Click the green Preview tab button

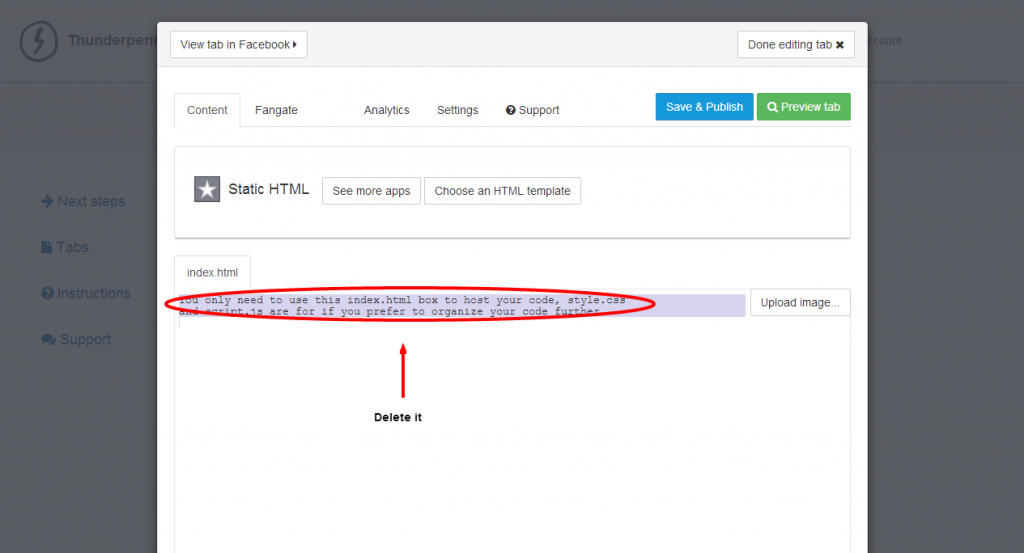(804, 106)
